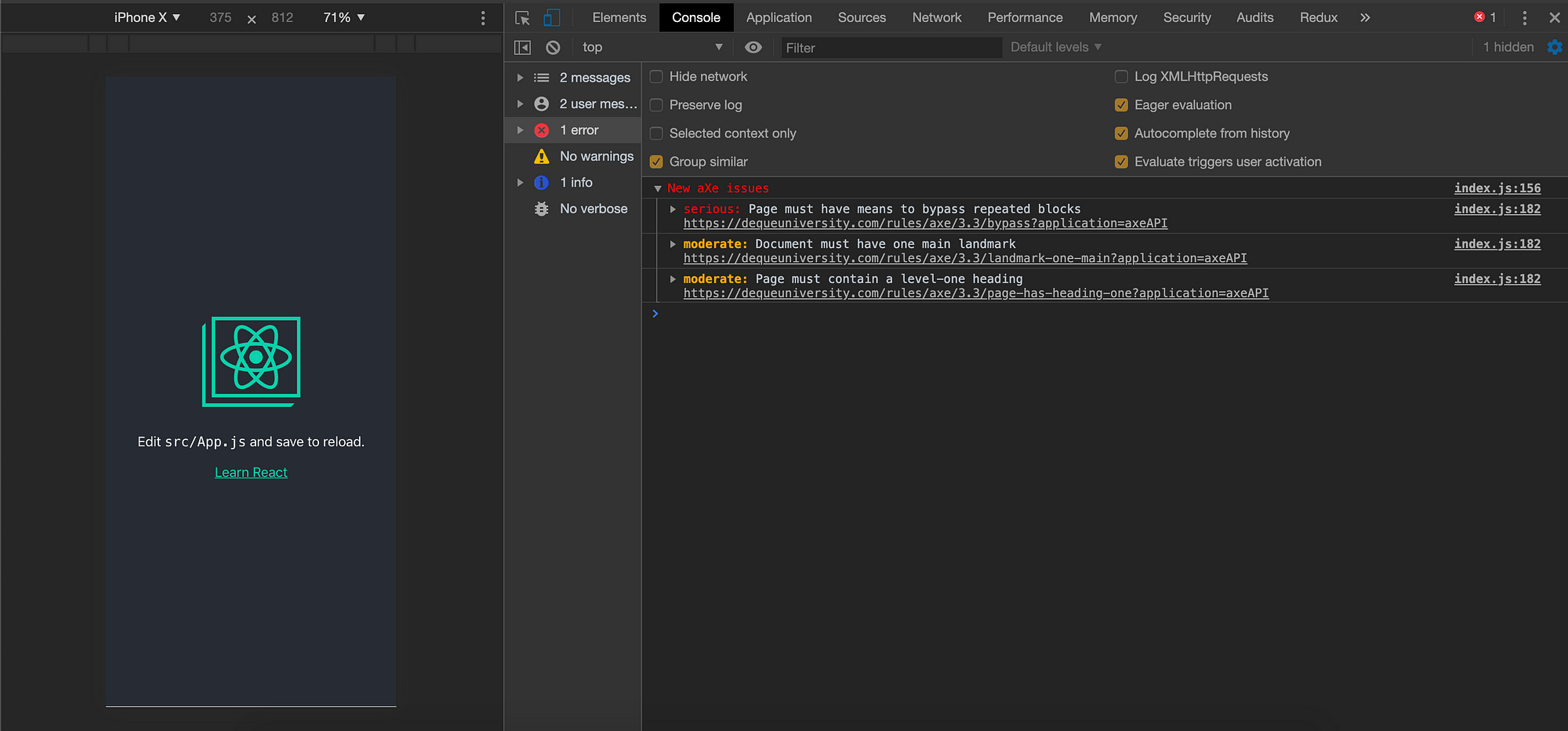
Task: Click the device width field 375
Action: [x=220, y=17]
